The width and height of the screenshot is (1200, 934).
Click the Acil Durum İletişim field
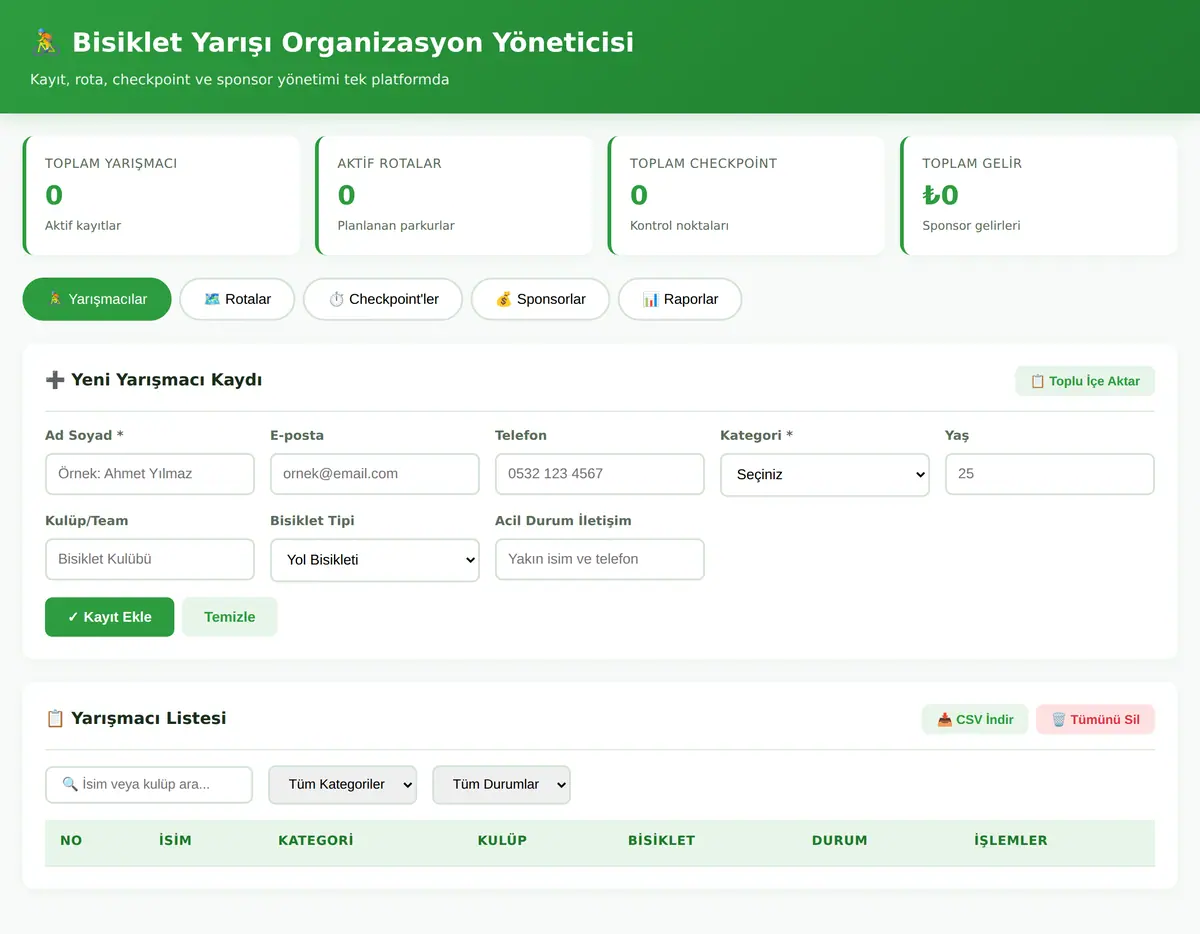600,559
